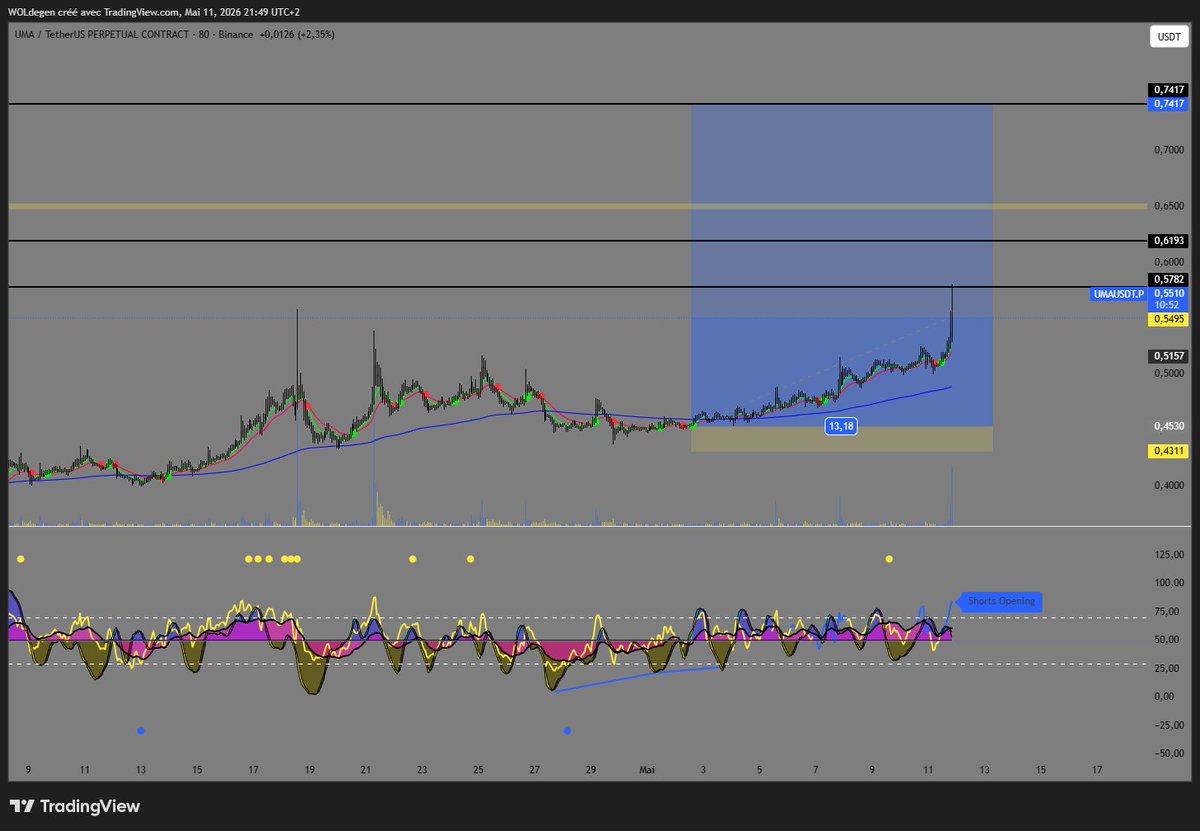Click the USDT currency button
This screenshot has height=831, width=1200.
click(1169, 38)
